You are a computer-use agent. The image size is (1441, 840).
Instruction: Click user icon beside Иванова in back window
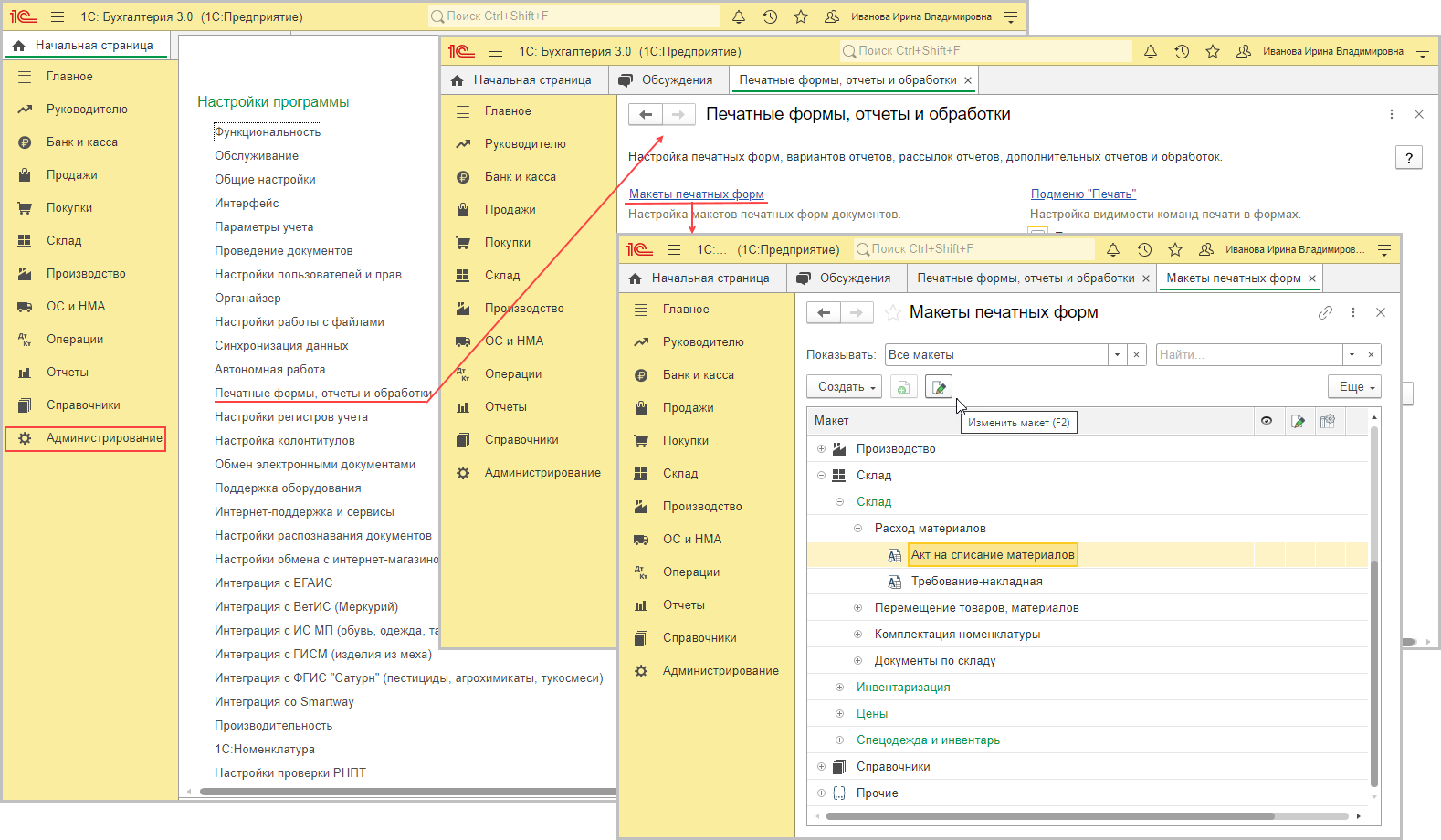point(832,16)
